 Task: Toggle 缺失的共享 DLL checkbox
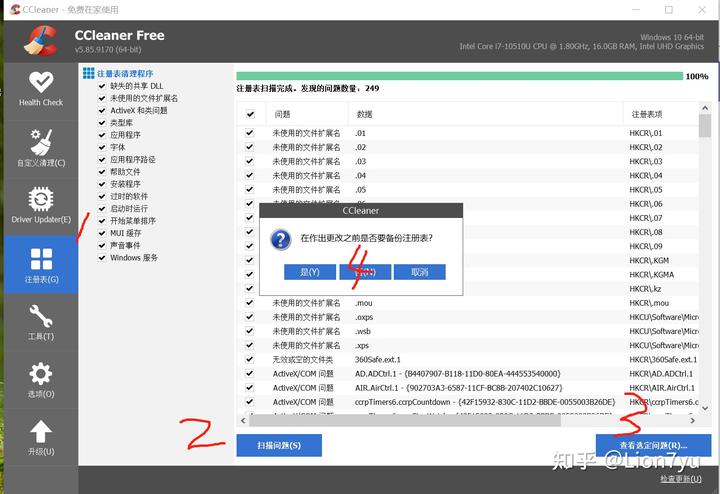click(102, 86)
